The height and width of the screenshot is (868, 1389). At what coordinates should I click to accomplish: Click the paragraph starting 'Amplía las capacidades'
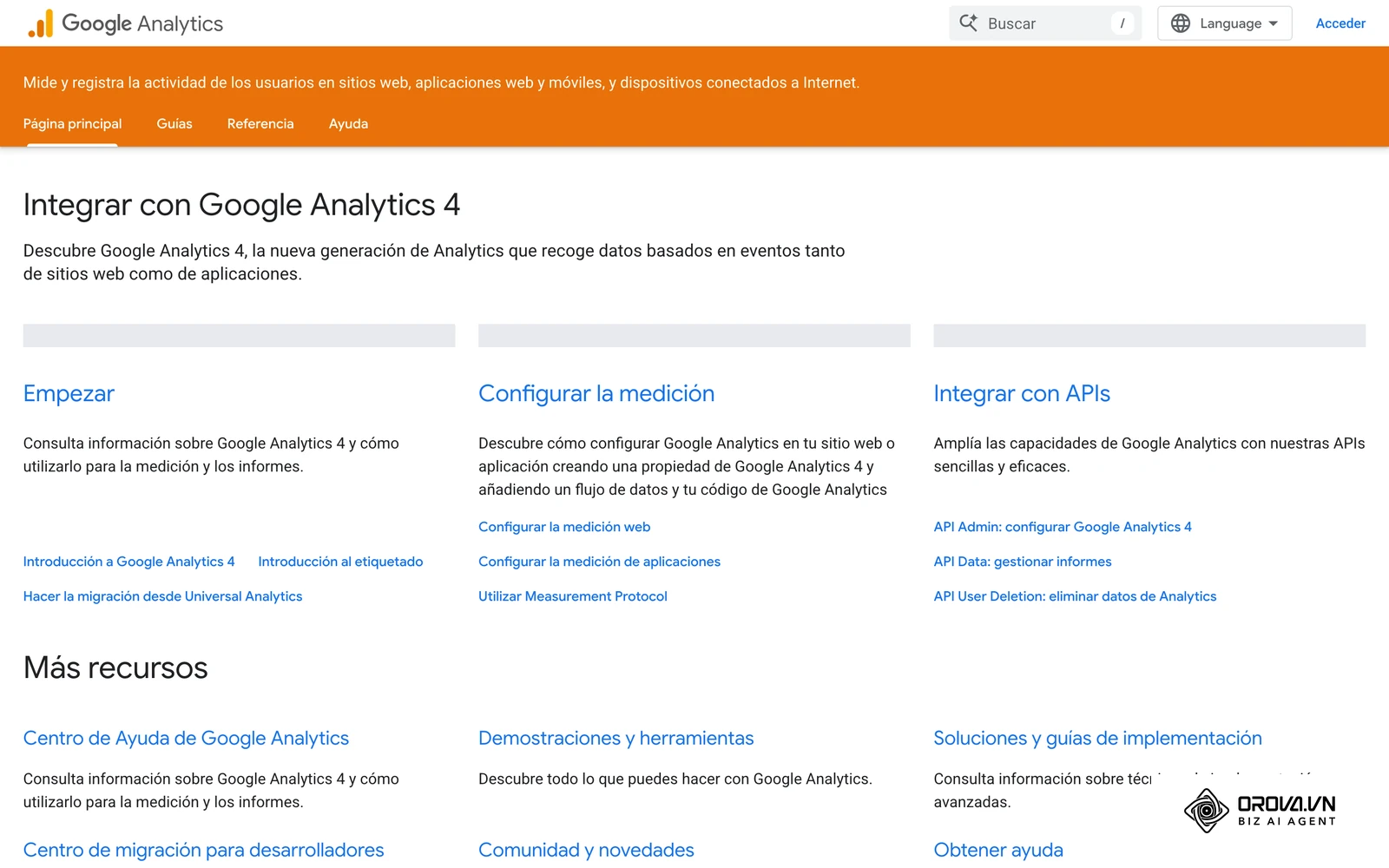(x=1149, y=455)
